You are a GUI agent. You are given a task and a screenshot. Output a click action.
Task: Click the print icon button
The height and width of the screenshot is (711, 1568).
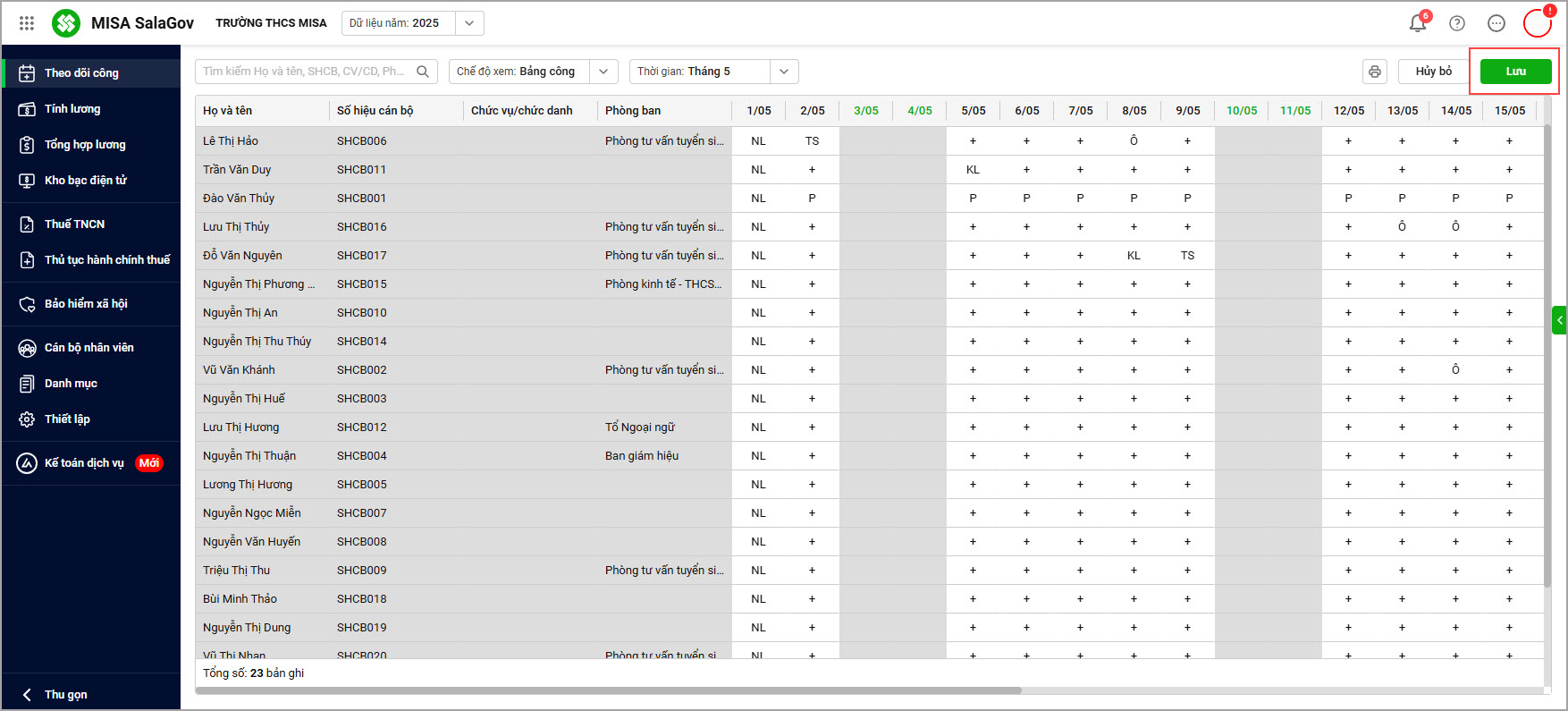pos(1375,72)
